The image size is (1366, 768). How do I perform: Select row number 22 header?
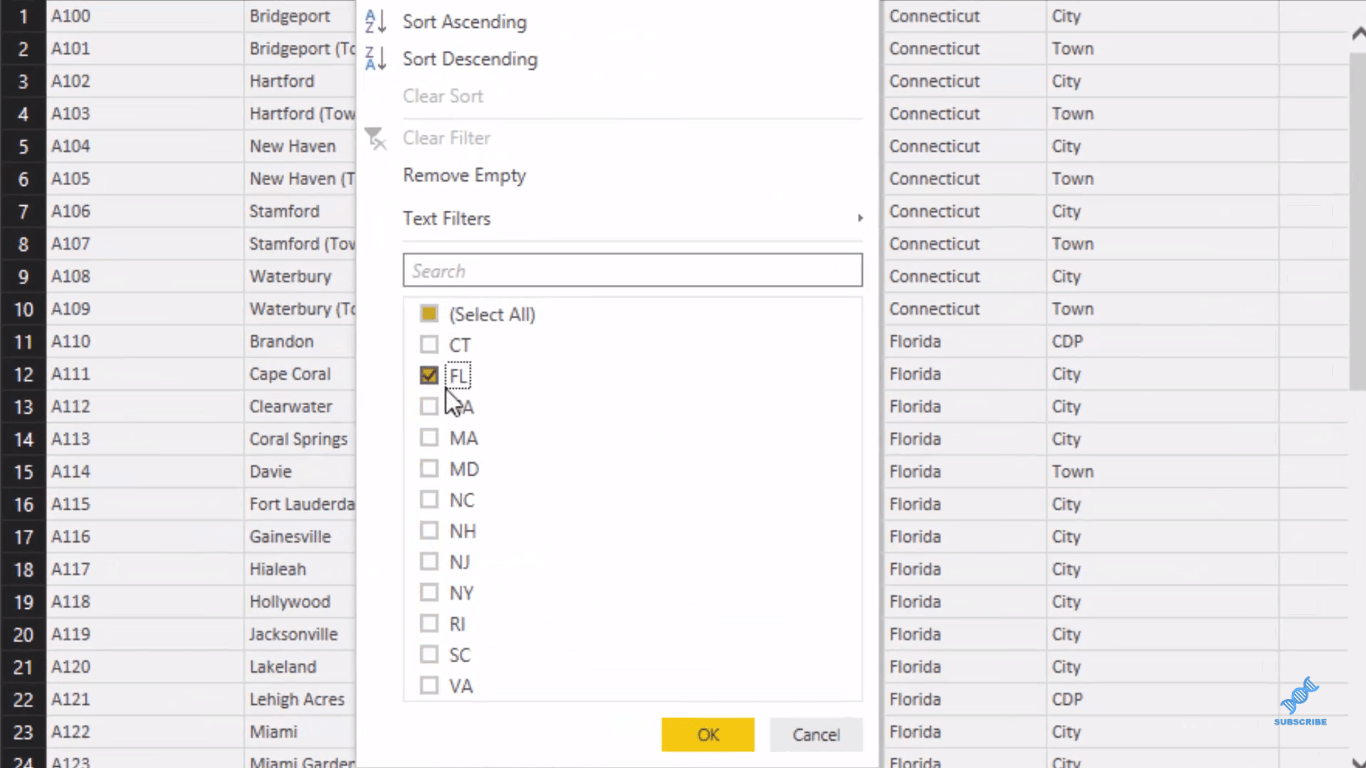(x=24, y=700)
